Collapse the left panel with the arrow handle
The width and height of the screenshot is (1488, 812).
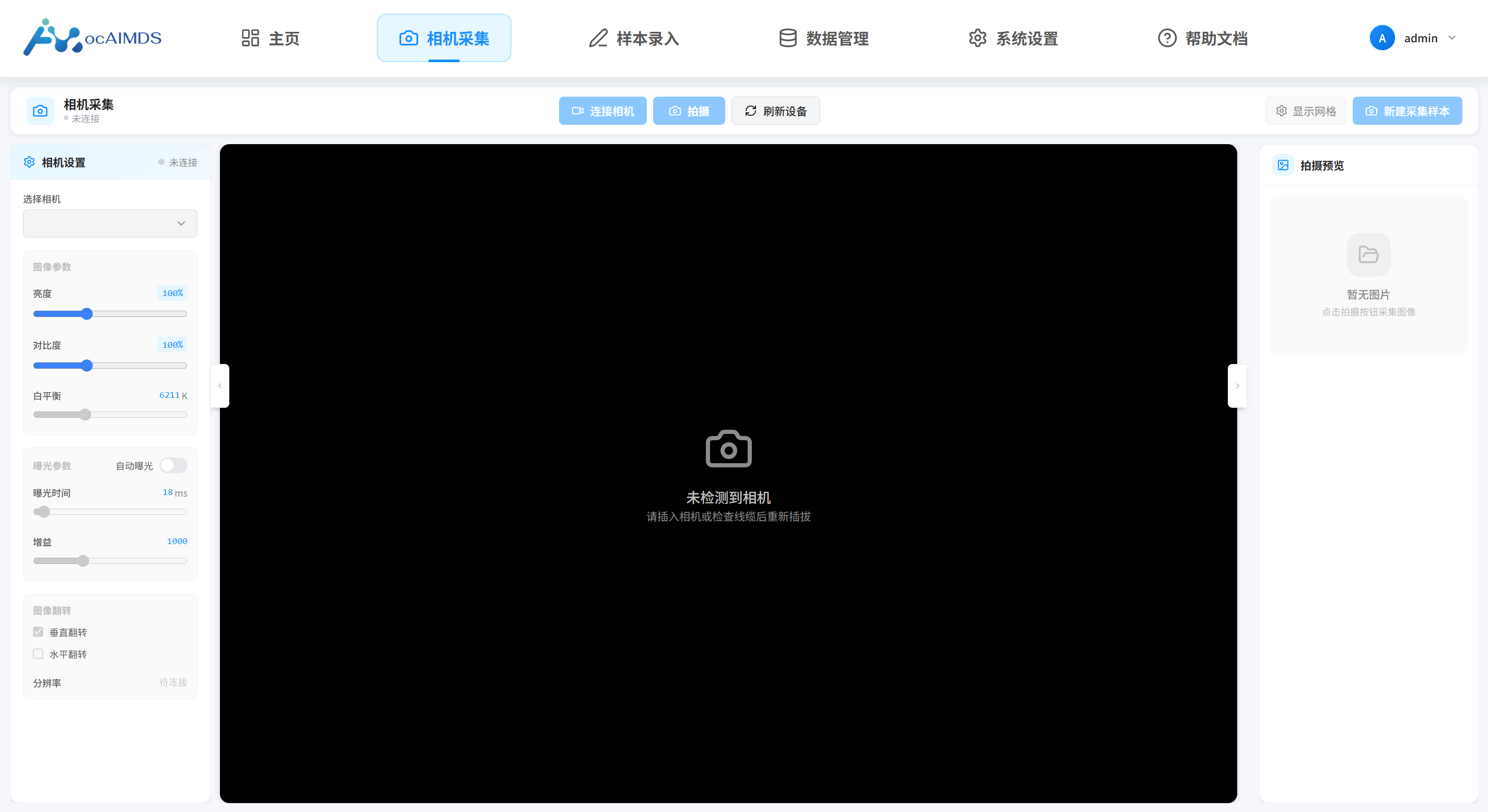[220, 386]
